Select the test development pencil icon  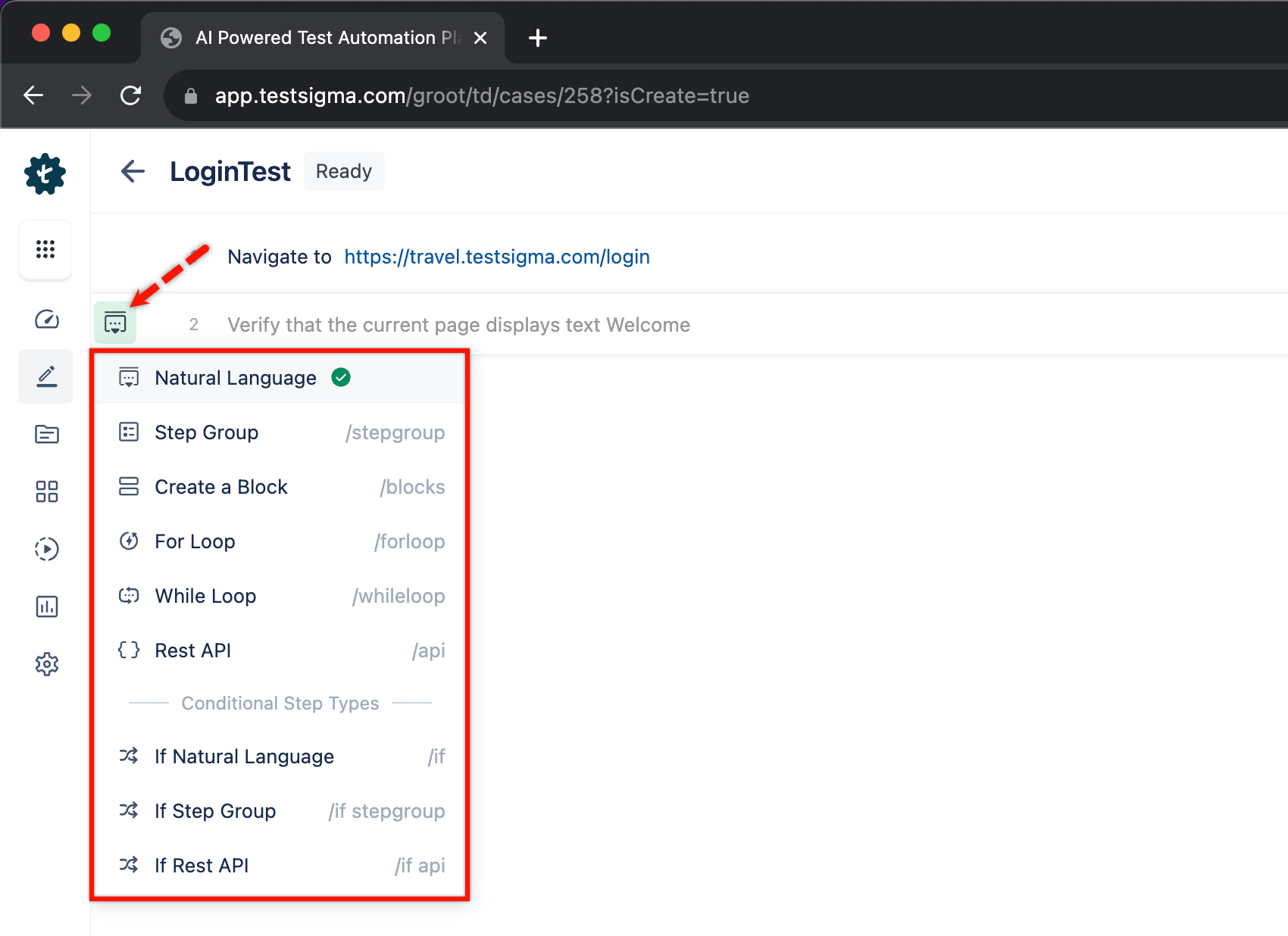pyautogui.click(x=46, y=376)
